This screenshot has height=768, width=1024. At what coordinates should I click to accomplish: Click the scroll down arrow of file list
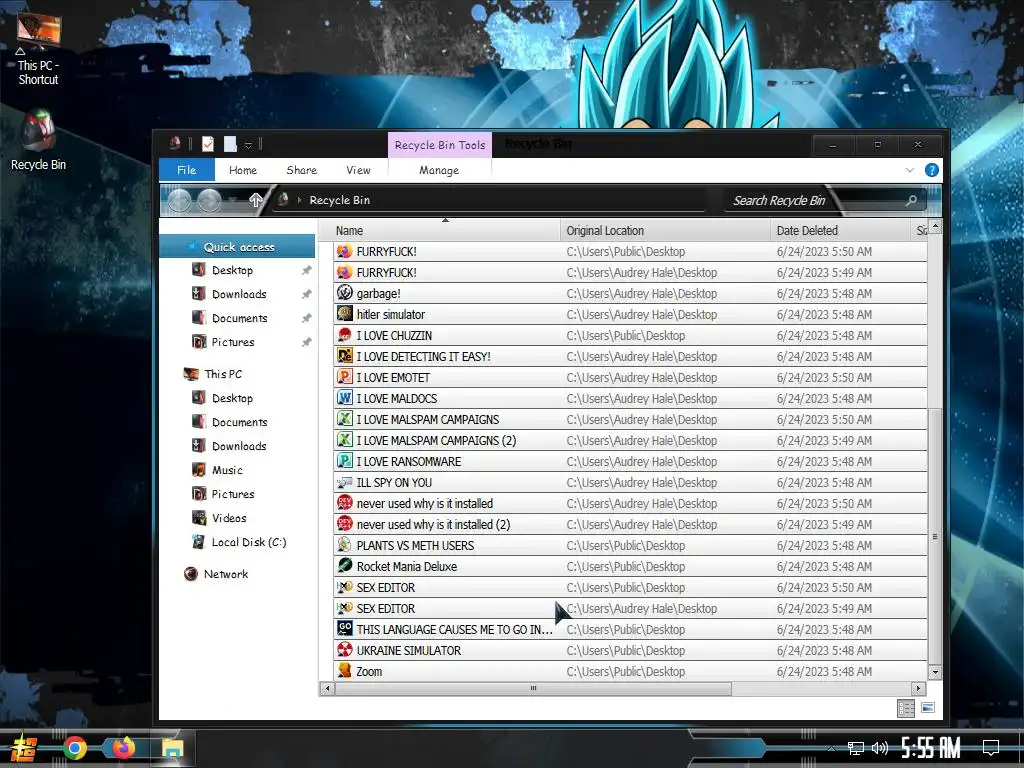[935, 672]
